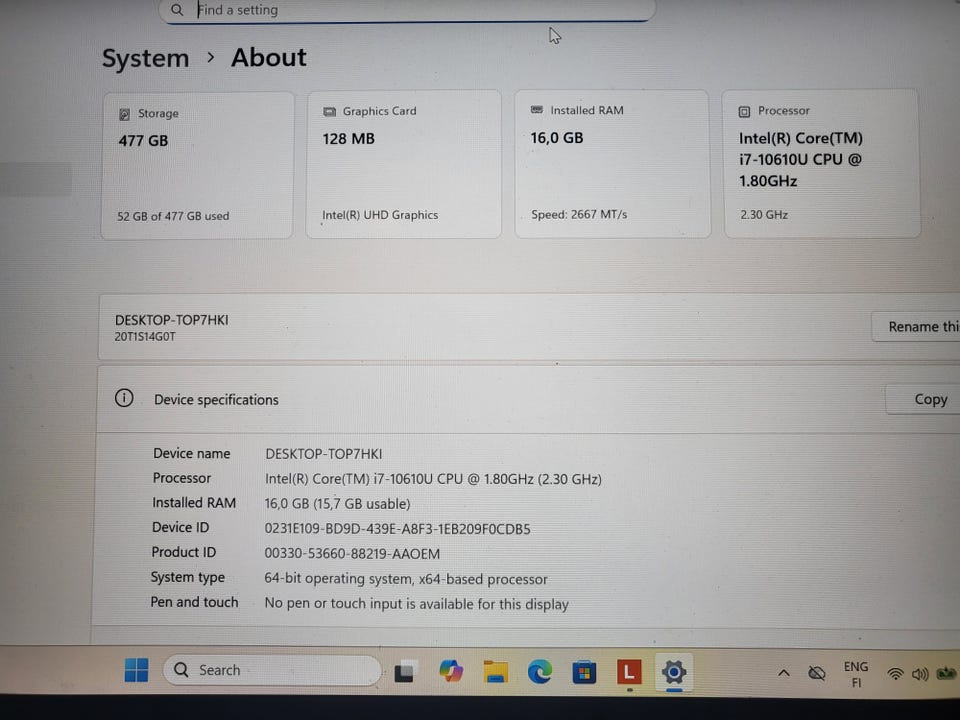Click the taskbar Search box
Image resolution: width=960 pixels, height=720 pixels.
(x=272, y=670)
